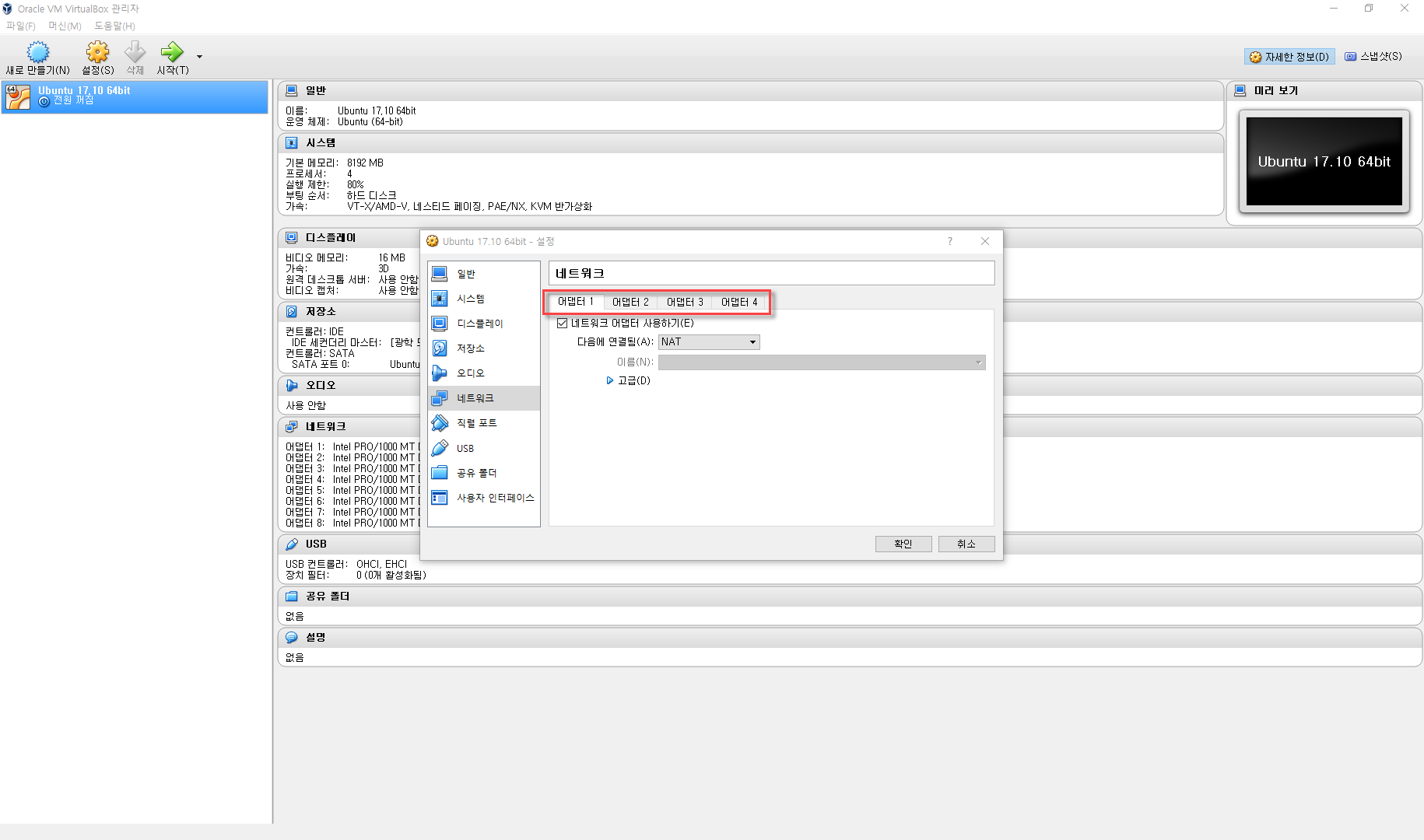Switch to the 어댑터 2 tab
The width and height of the screenshot is (1424, 840).
click(x=630, y=302)
